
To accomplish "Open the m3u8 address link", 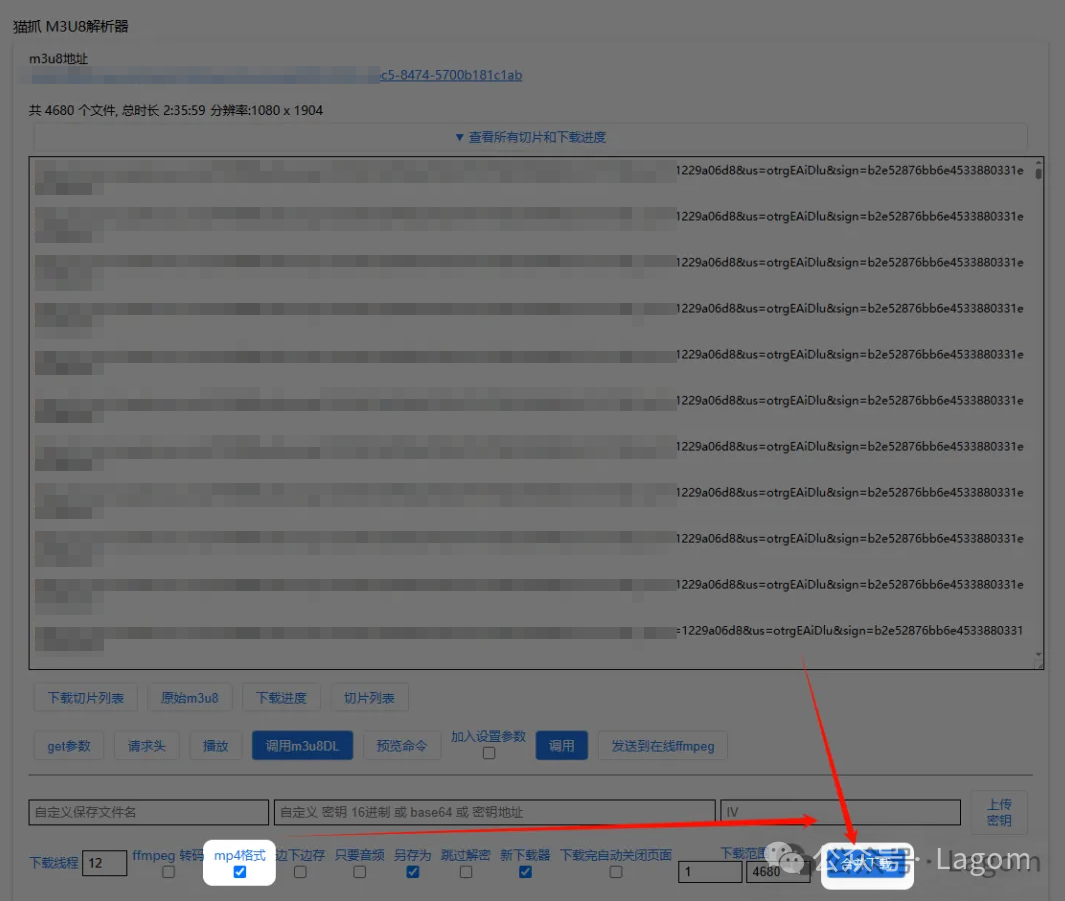I will click(x=276, y=75).
